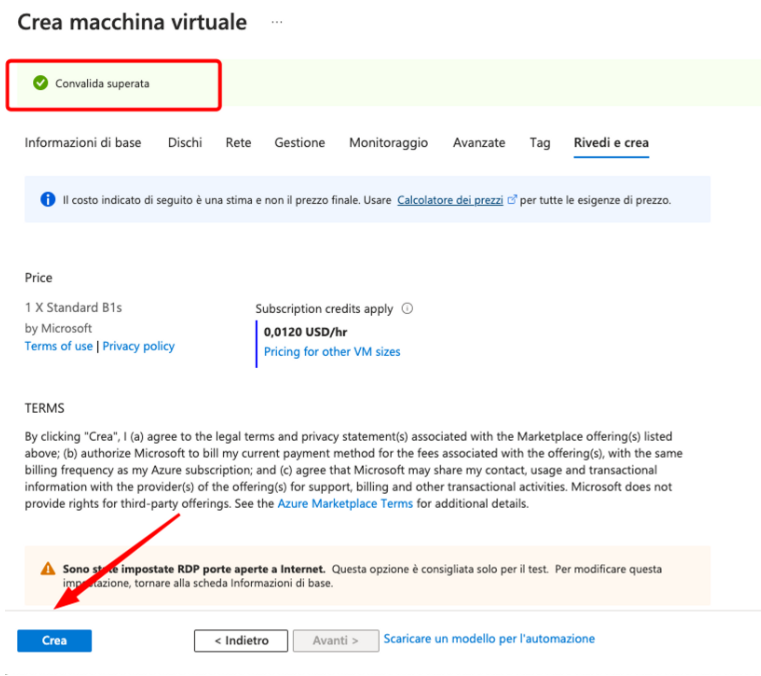The image size is (761, 676).
Task: Select the Gestione tab
Action: pos(300,143)
